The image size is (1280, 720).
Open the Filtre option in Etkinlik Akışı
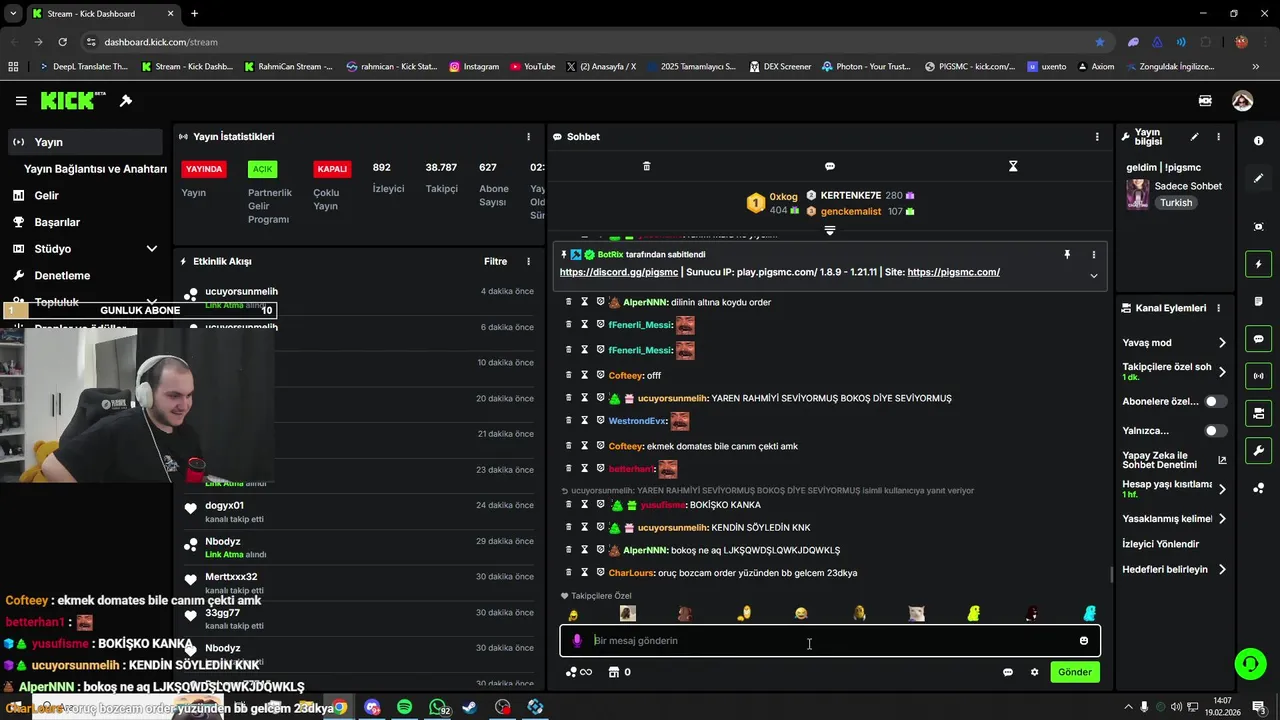click(x=495, y=262)
